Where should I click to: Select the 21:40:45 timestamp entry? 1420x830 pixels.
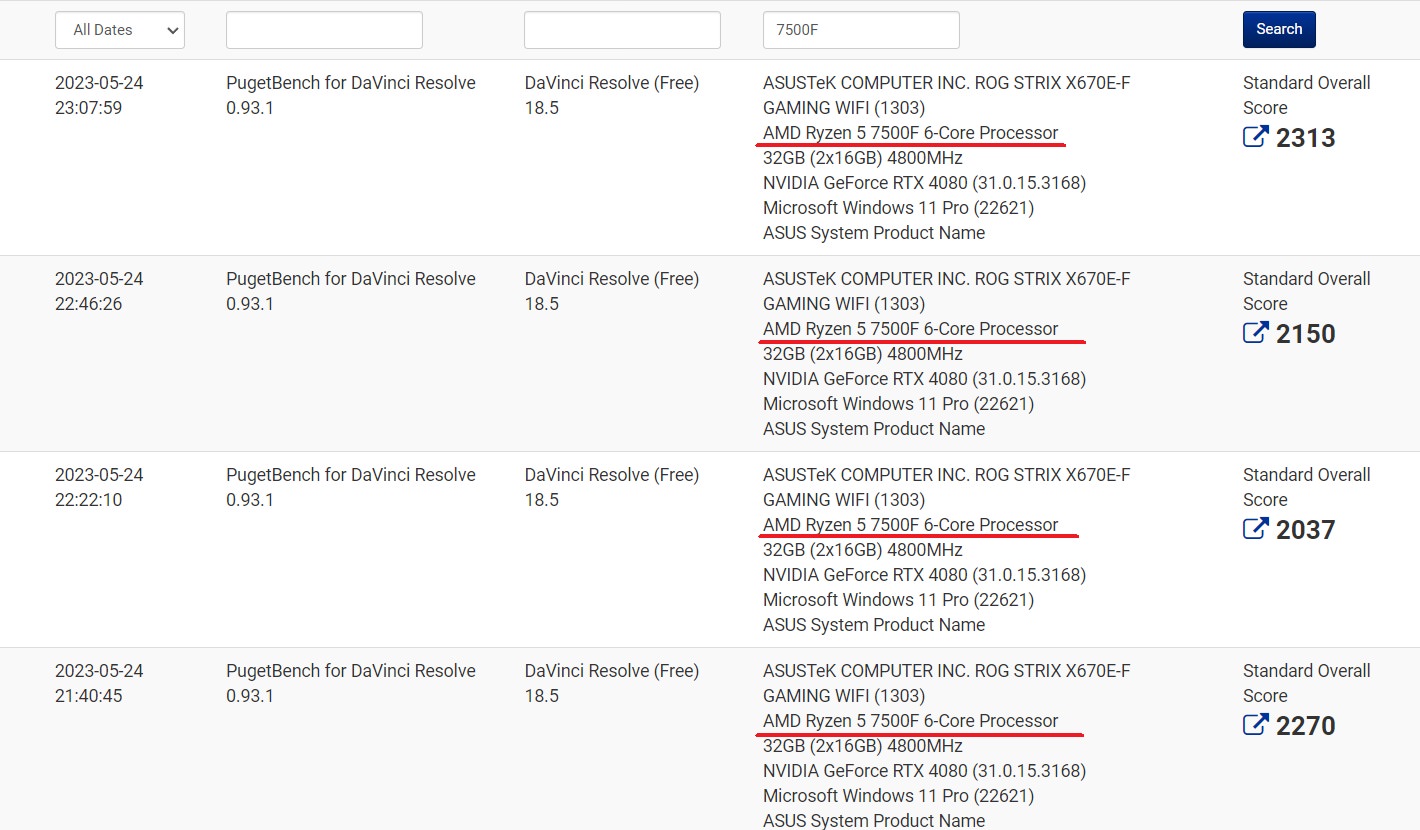[x=89, y=696]
